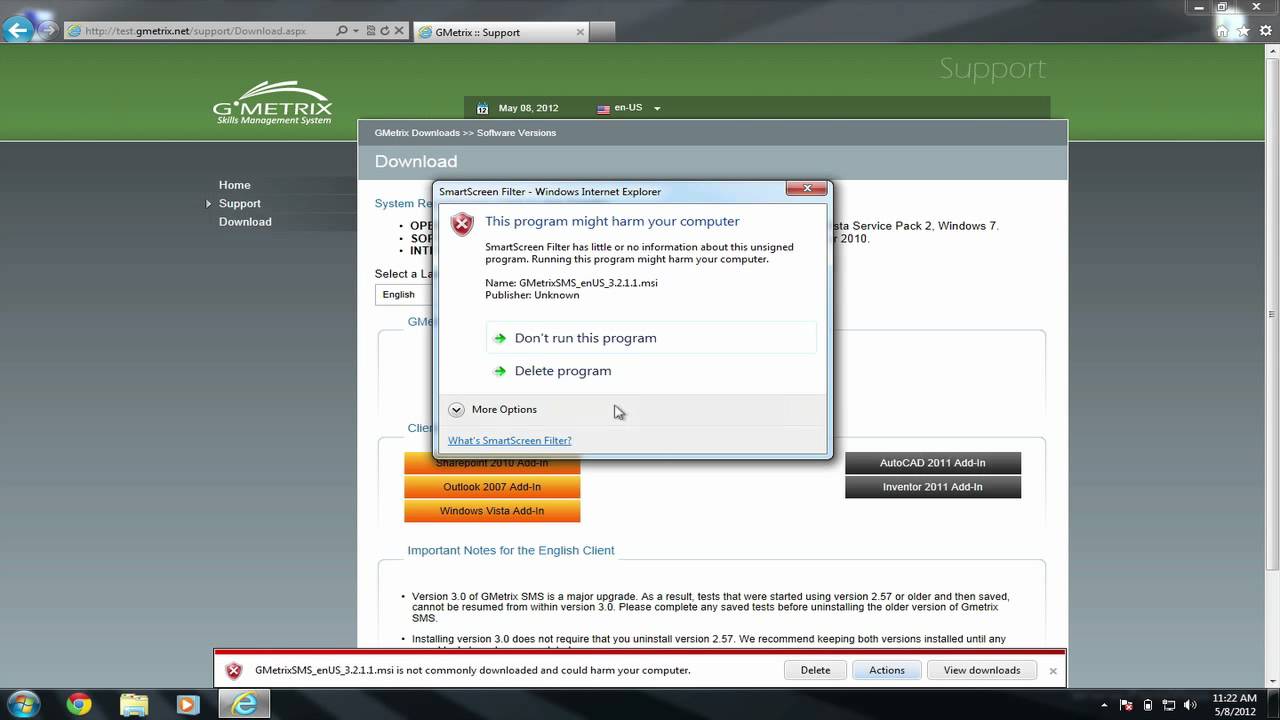This screenshot has height=720, width=1280.
Task: Click the Download page heading
Action: 416,162
